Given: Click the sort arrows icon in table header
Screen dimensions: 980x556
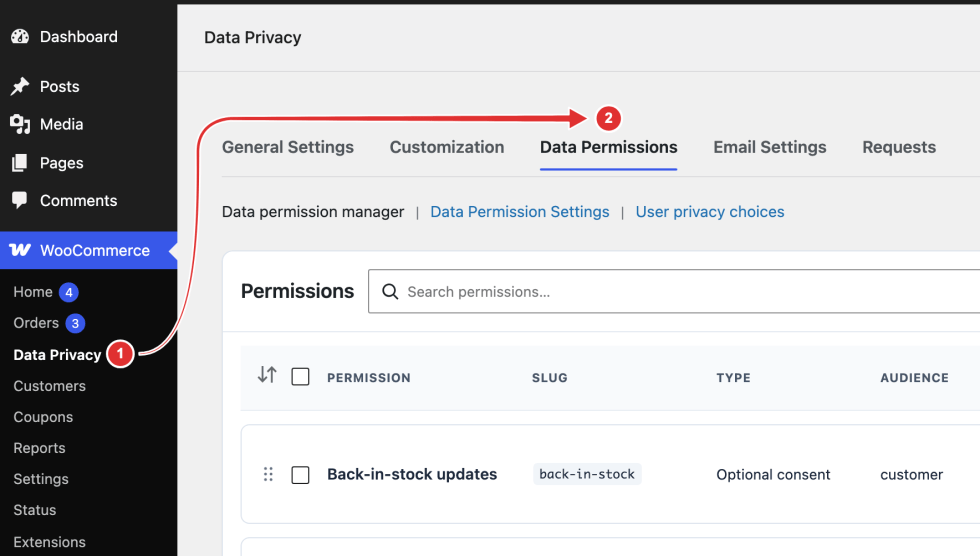Looking at the screenshot, I should (267, 375).
